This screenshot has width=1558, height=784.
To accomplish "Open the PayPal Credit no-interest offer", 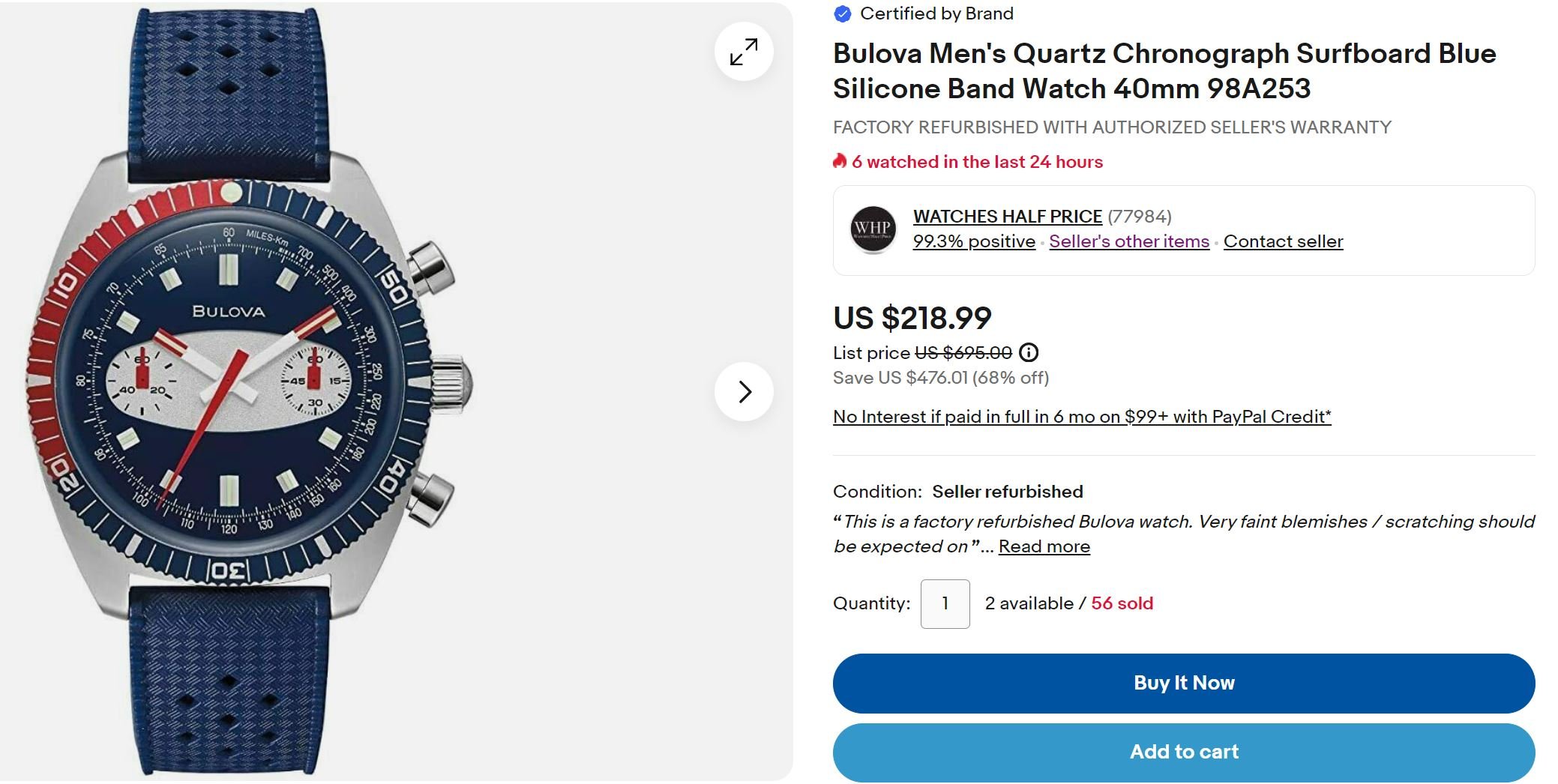I will tap(1081, 417).
